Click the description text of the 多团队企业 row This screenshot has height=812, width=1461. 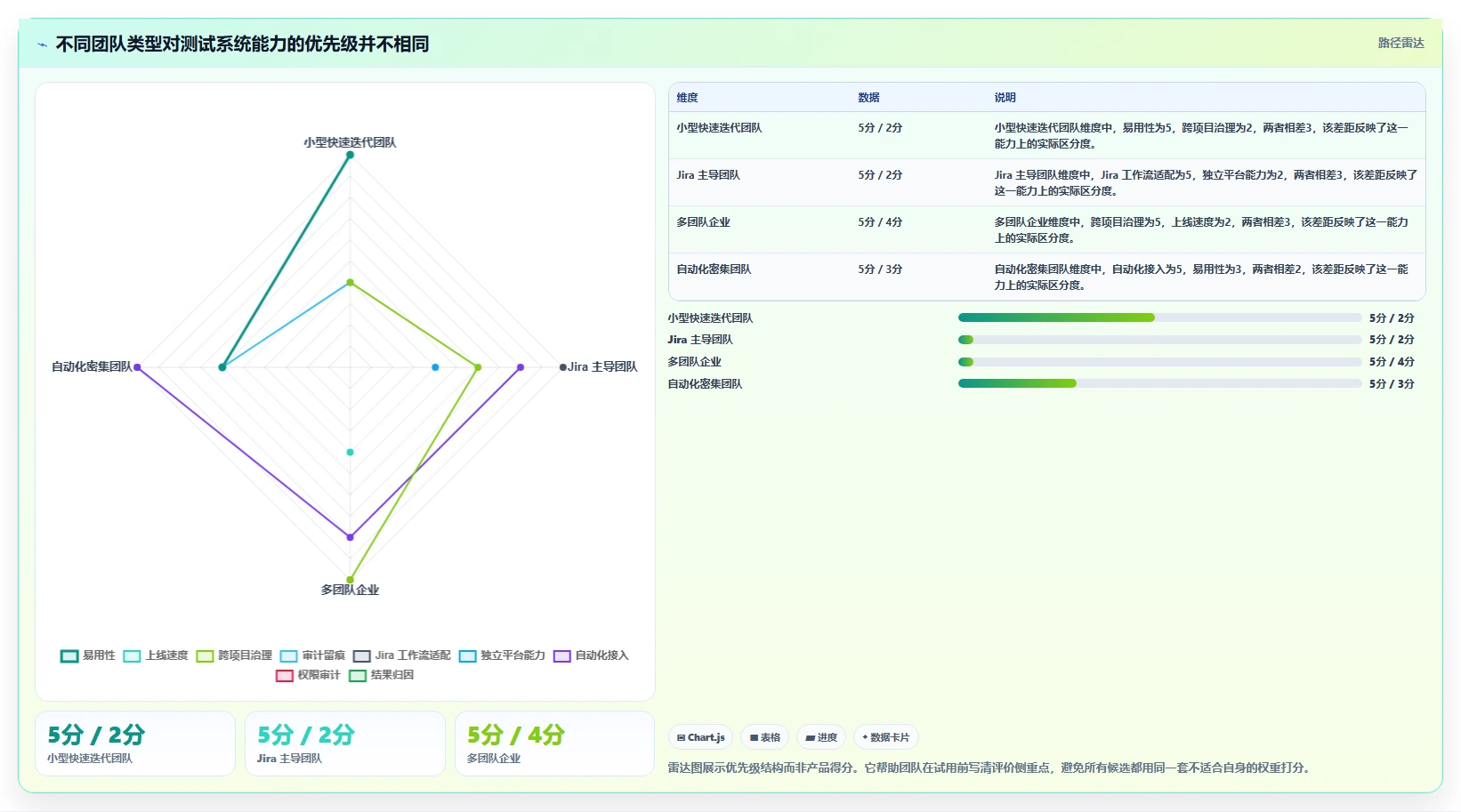1202,230
